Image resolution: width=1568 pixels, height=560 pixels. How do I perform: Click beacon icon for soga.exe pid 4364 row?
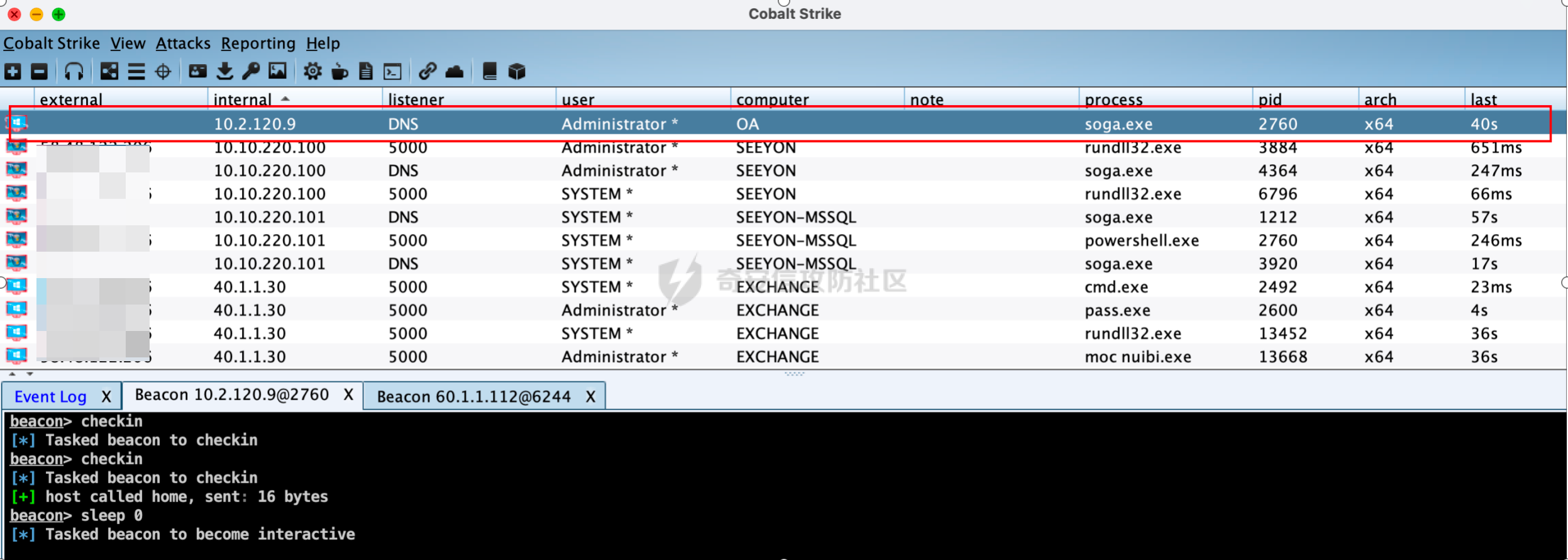[17, 171]
